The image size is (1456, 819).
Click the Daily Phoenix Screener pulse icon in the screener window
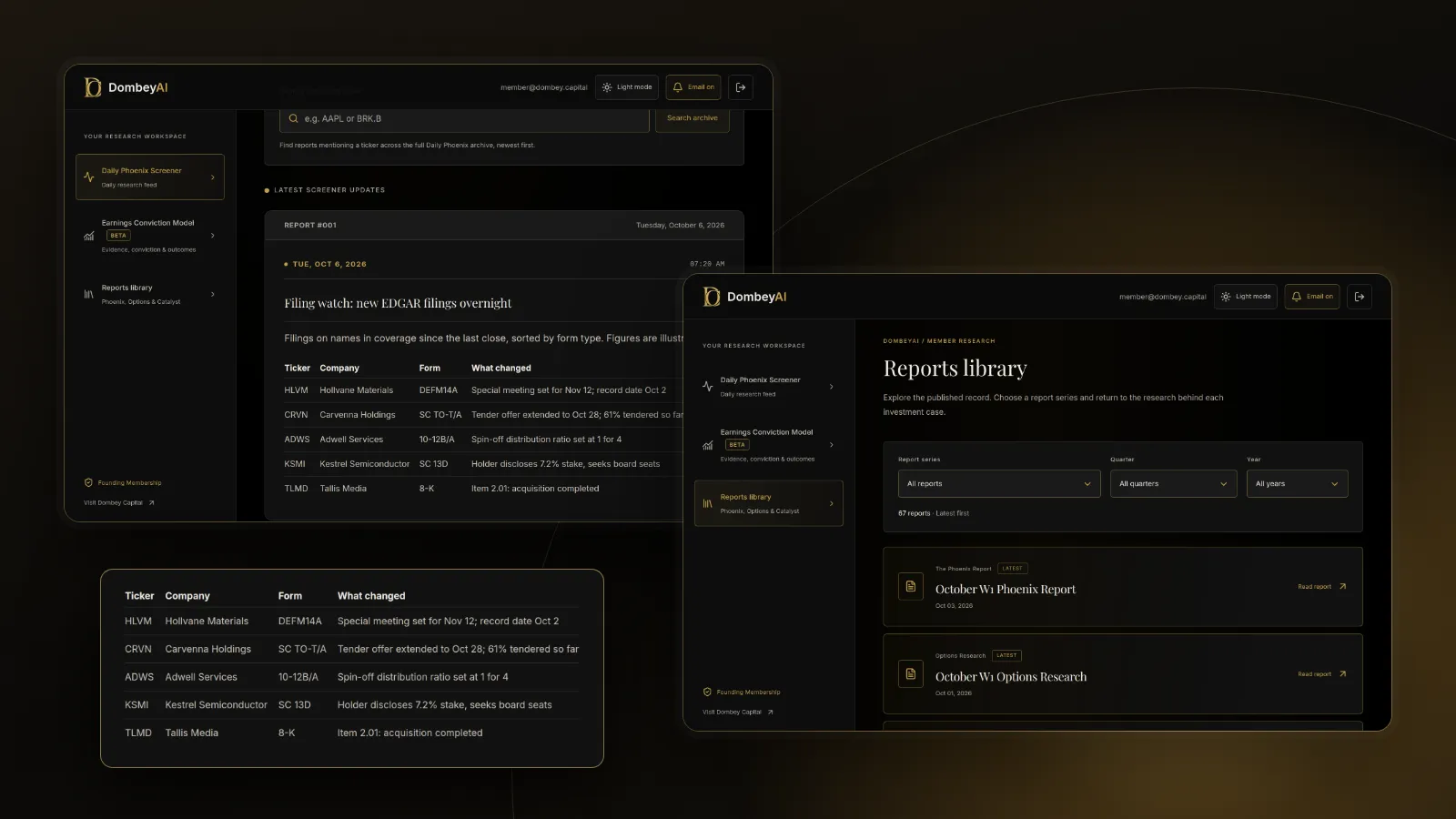click(89, 177)
